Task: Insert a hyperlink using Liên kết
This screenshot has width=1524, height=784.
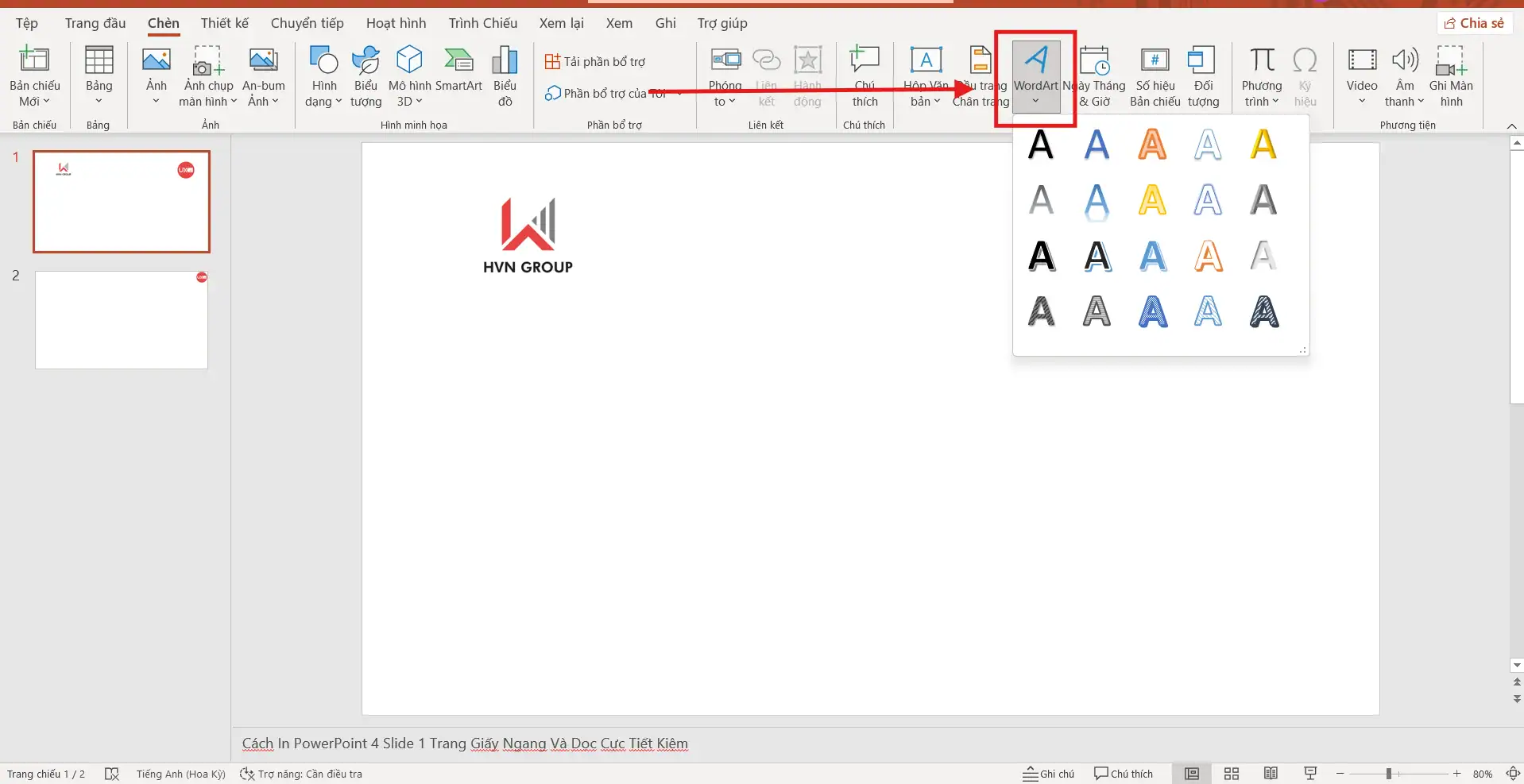Action: 766,75
